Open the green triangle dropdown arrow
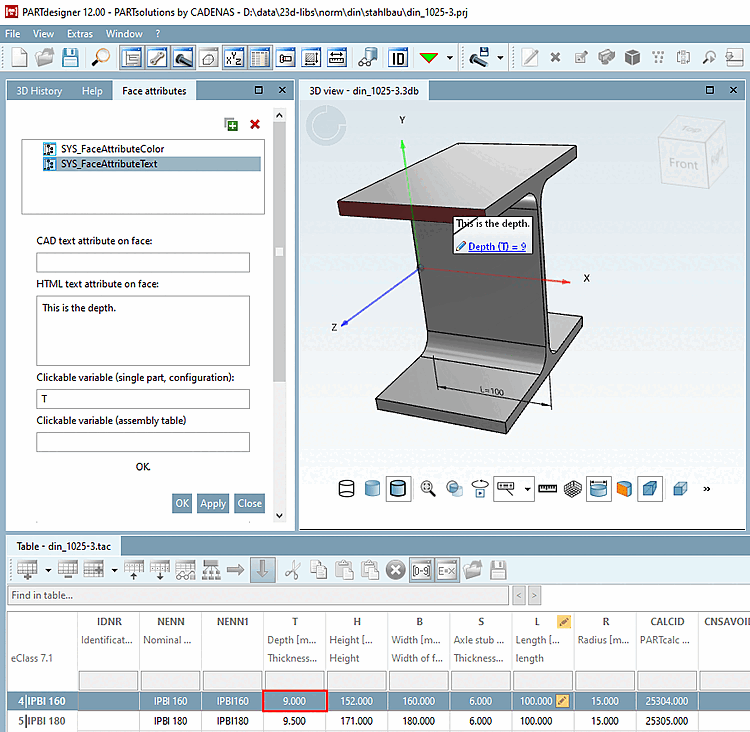The width and height of the screenshot is (750, 732). 450,58
